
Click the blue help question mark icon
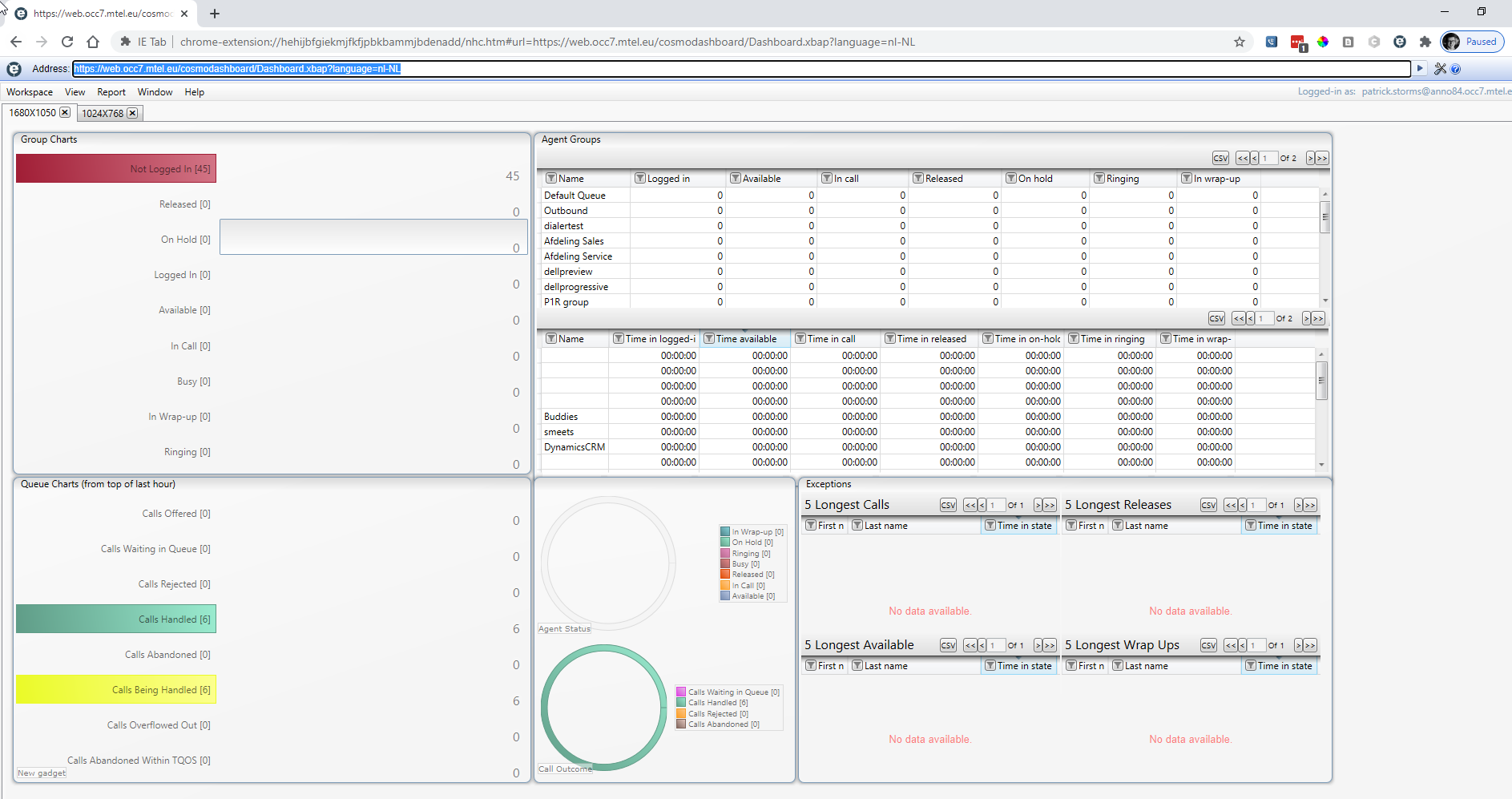[1456, 69]
